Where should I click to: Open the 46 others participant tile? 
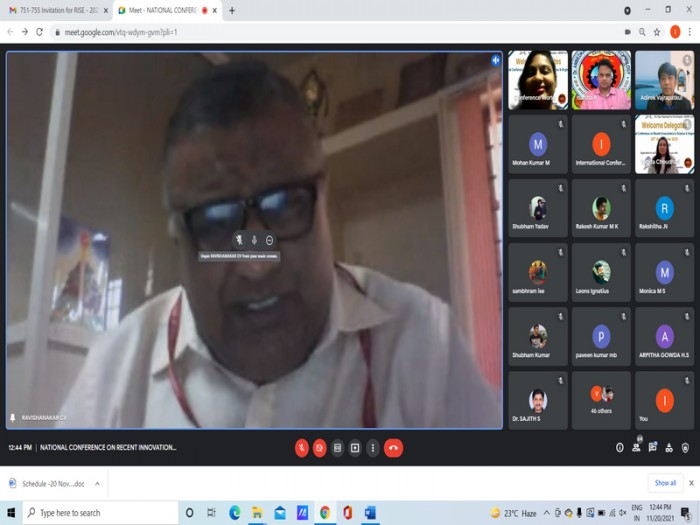[601, 400]
